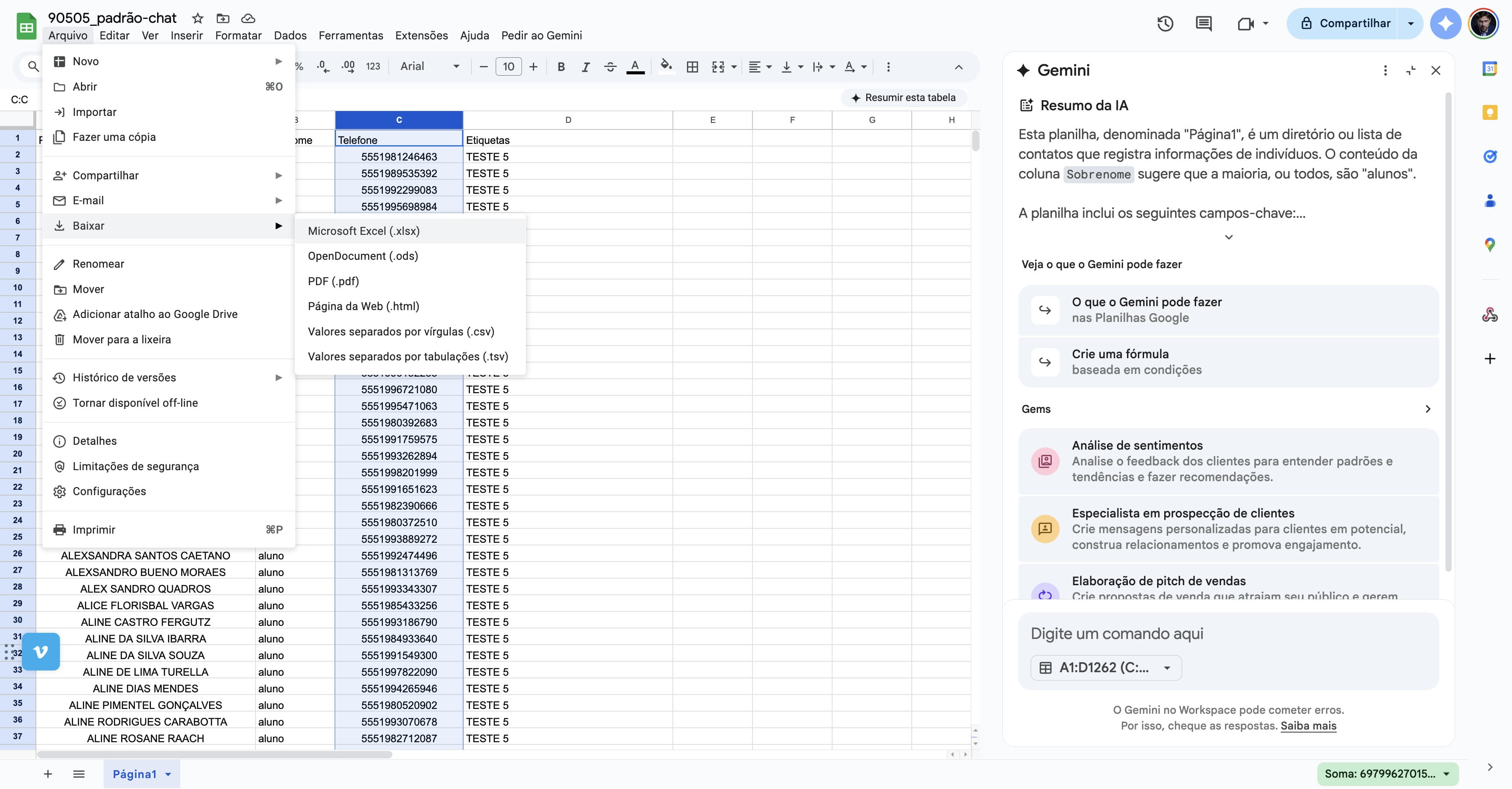Viewport: 1512px width, 789px height.
Task: Increase decimal places
Action: click(348, 67)
